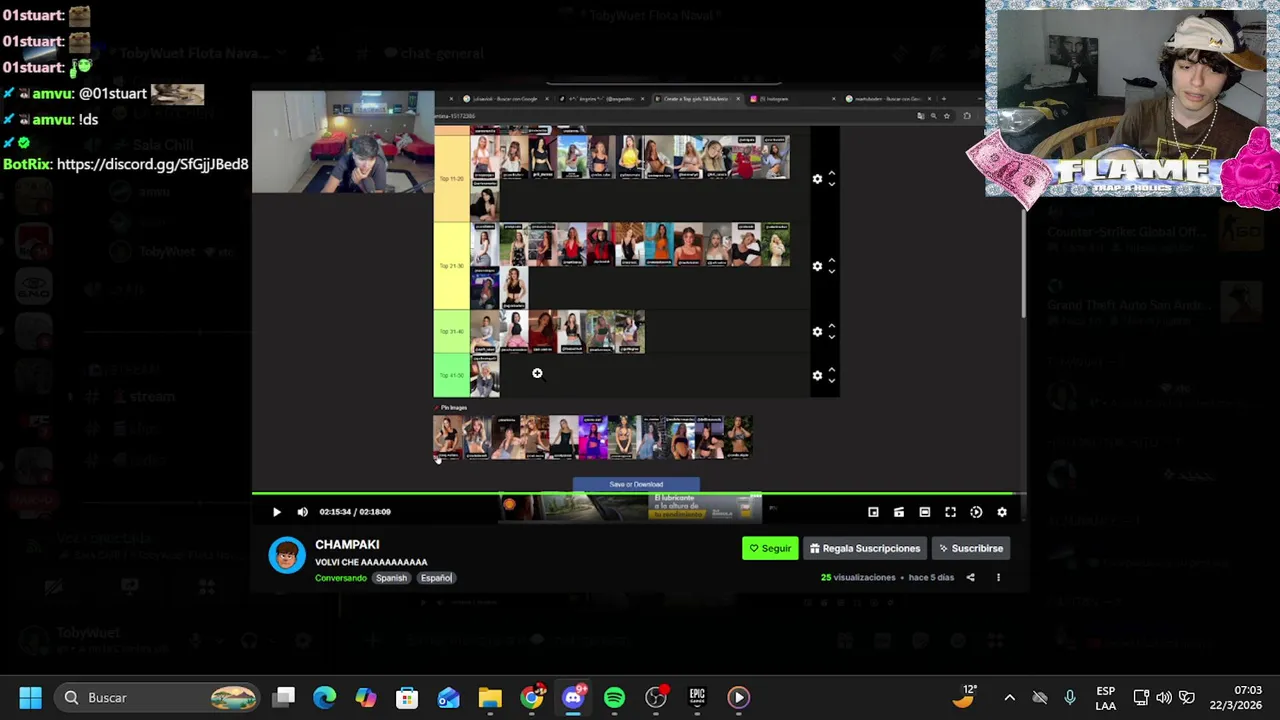Move Top 11-20 row up arrow
The image size is (1280, 720).
(831, 174)
